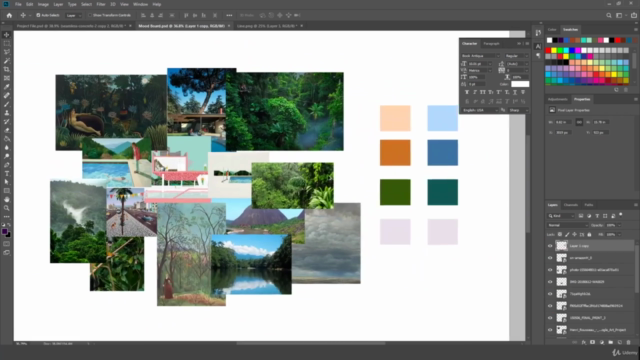640x360 pixels.
Task: Select the Clone Stamp tool
Action: (x=7, y=113)
